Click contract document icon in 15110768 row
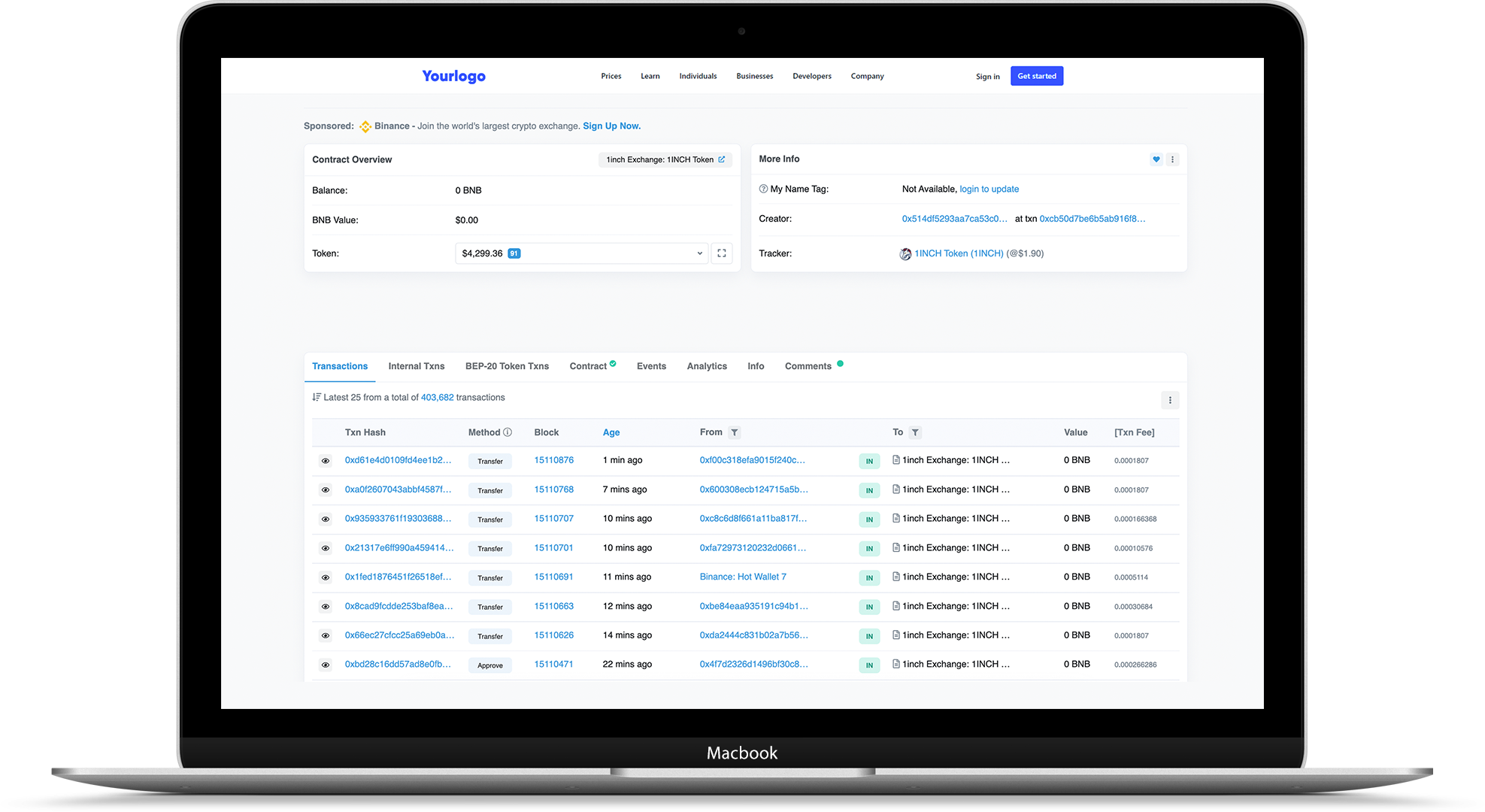The image size is (1485, 812). pos(896,489)
